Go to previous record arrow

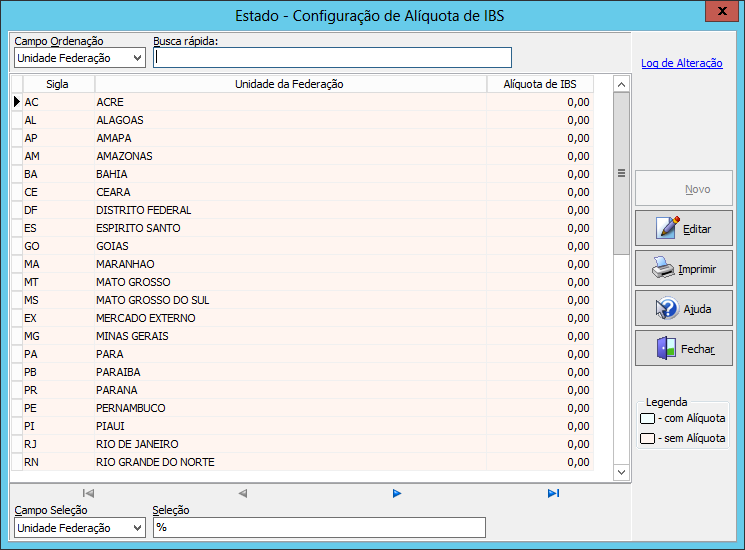(242, 493)
